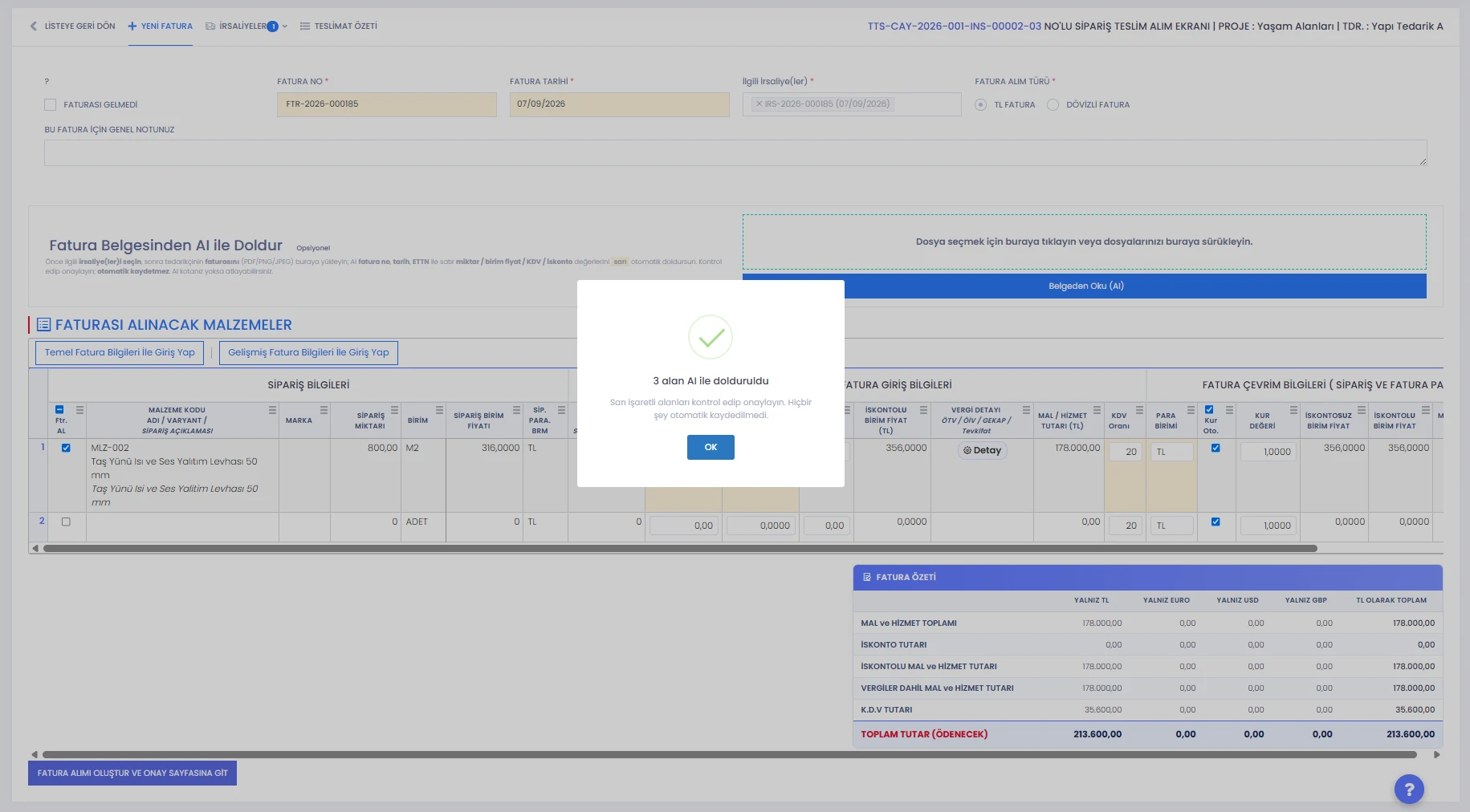The image size is (1470, 812).
Task: Go back with LİSTEYE GERİ DÖN
Action: pos(72,26)
